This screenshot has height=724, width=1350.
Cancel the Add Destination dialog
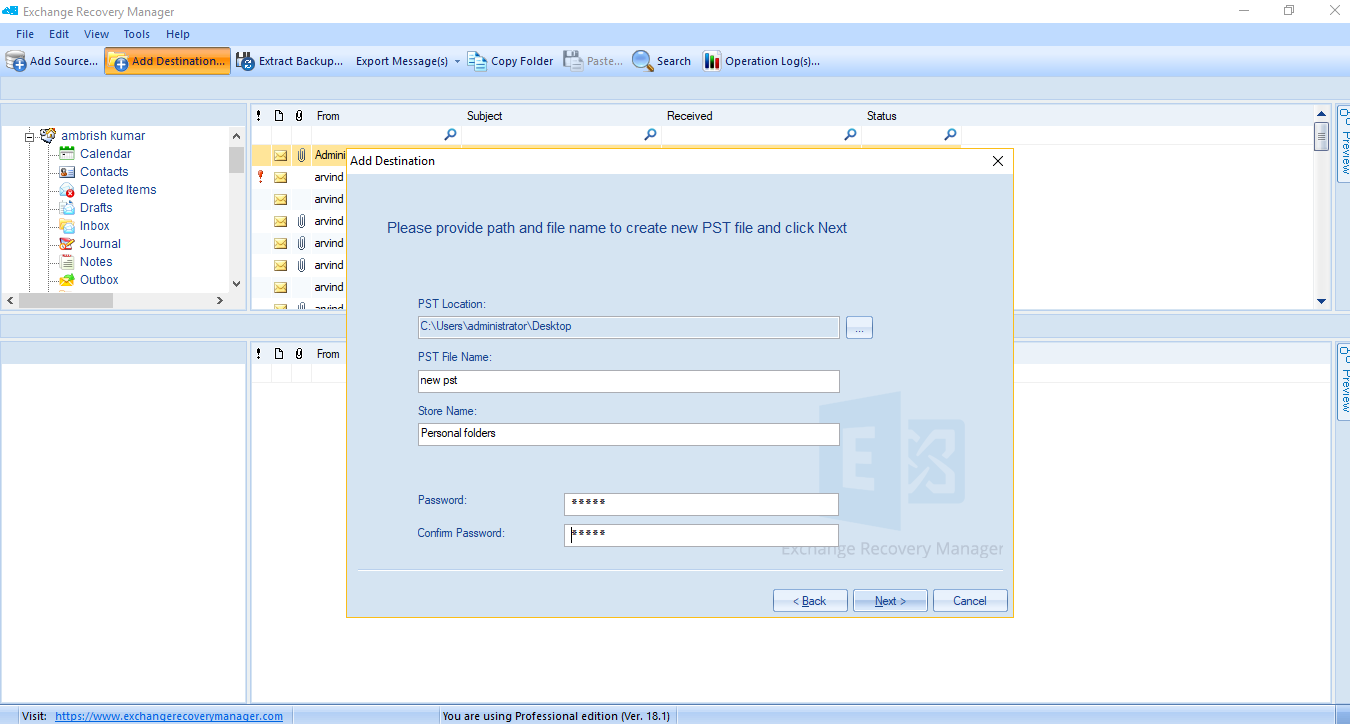(970, 601)
